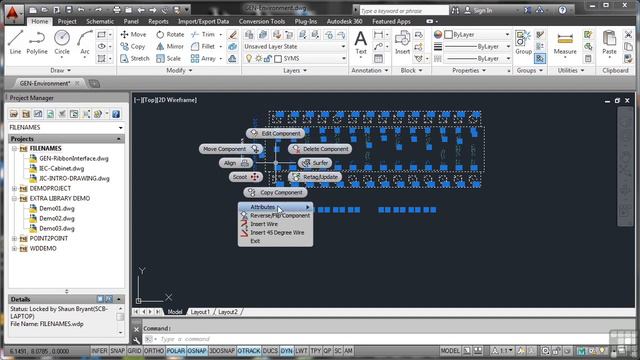Toggle LWT lineweight display

(x=301, y=351)
